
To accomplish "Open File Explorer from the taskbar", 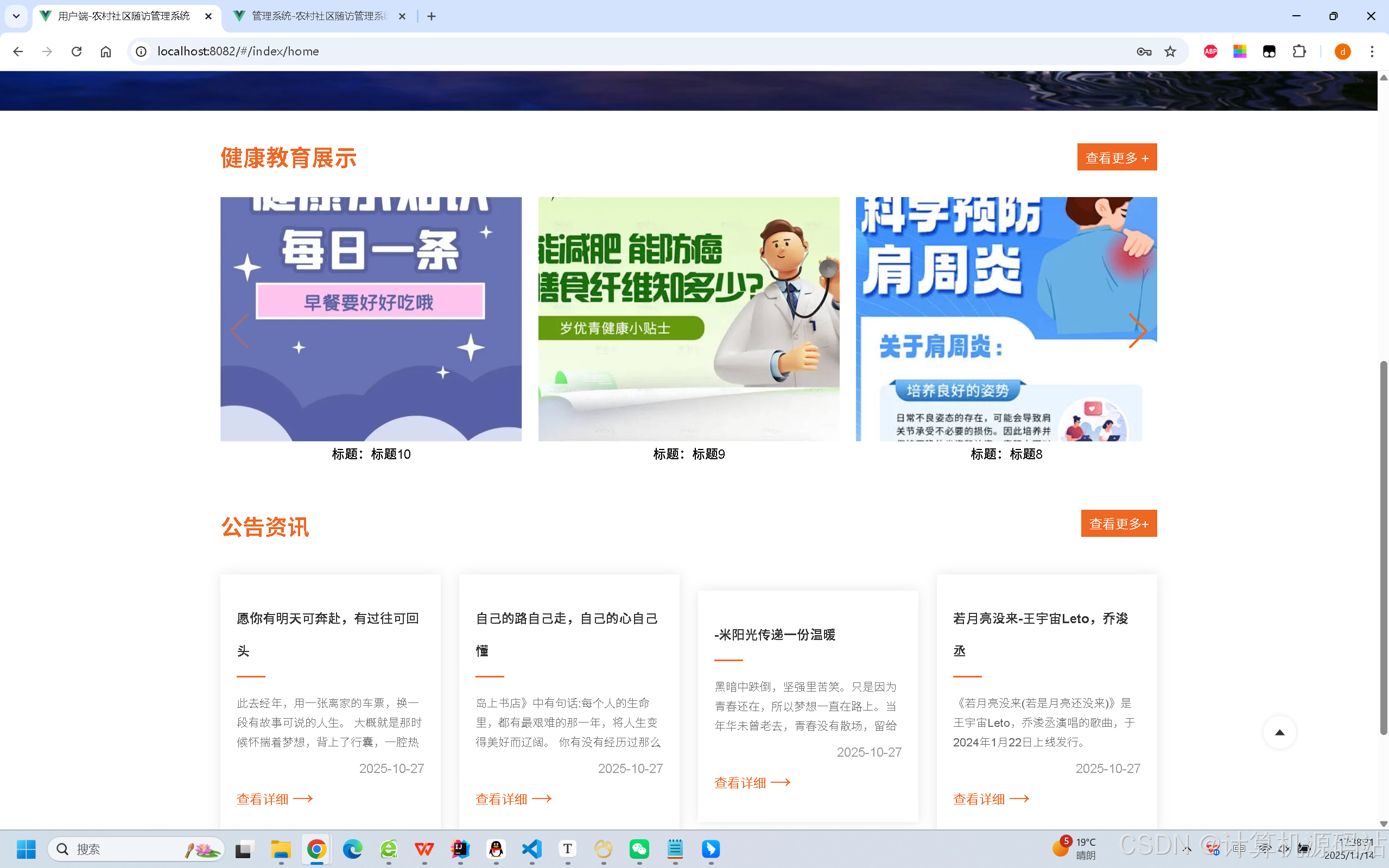I will tap(281, 849).
